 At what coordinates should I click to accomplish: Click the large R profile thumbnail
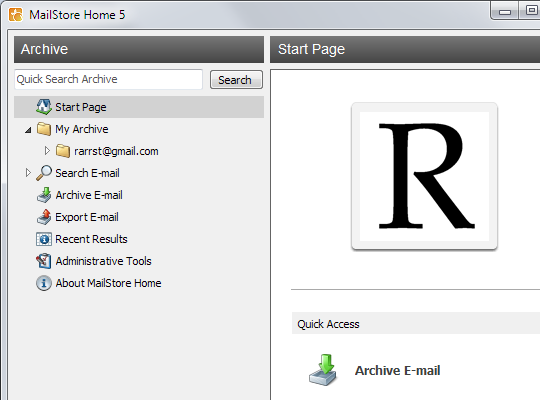tap(424, 176)
